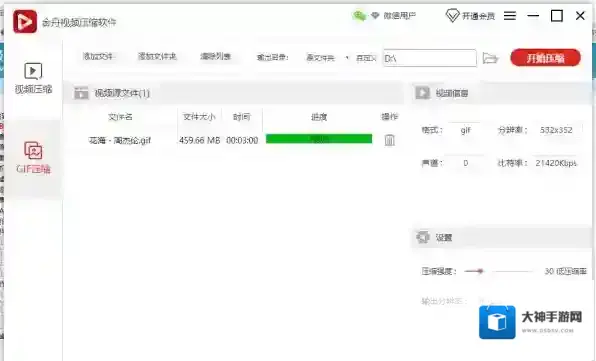Click the 进度 column header
Image resolution: width=596 pixels, height=361 pixels.
pyautogui.click(x=319, y=117)
